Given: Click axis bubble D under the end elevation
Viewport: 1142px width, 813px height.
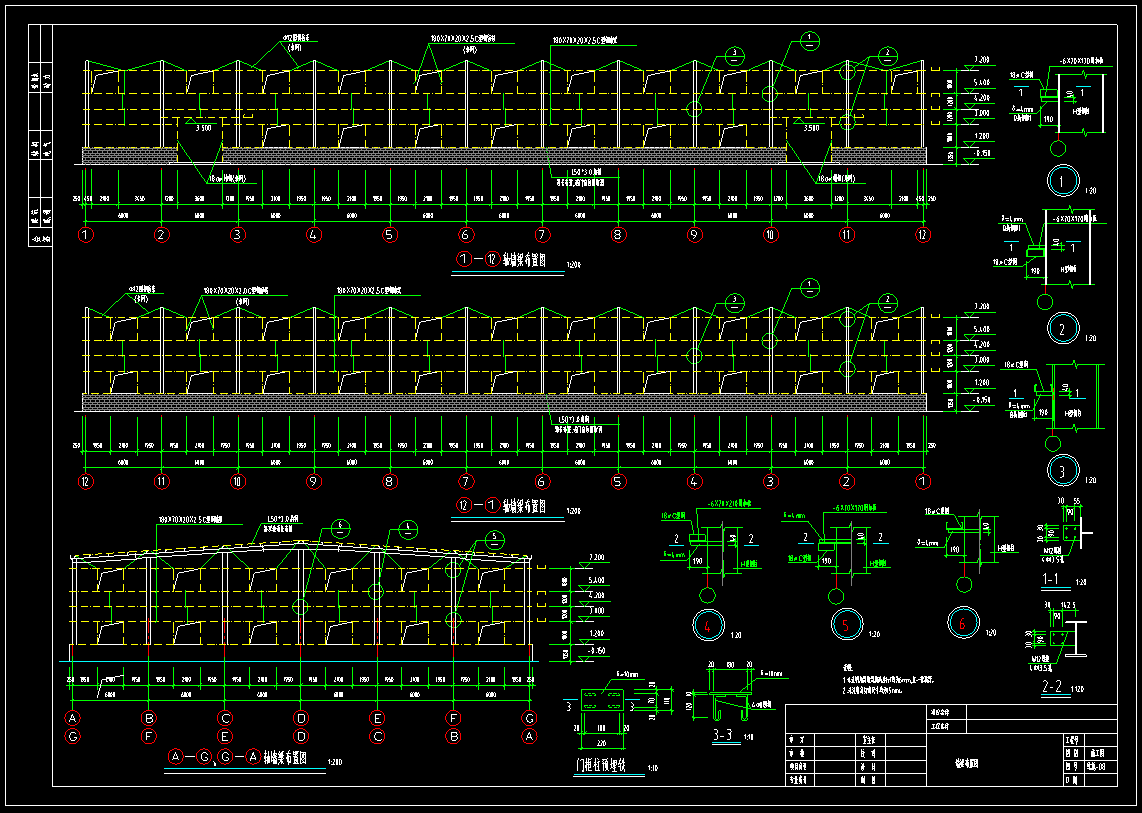Looking at the screenshot, I should click(x=301, y=717).
